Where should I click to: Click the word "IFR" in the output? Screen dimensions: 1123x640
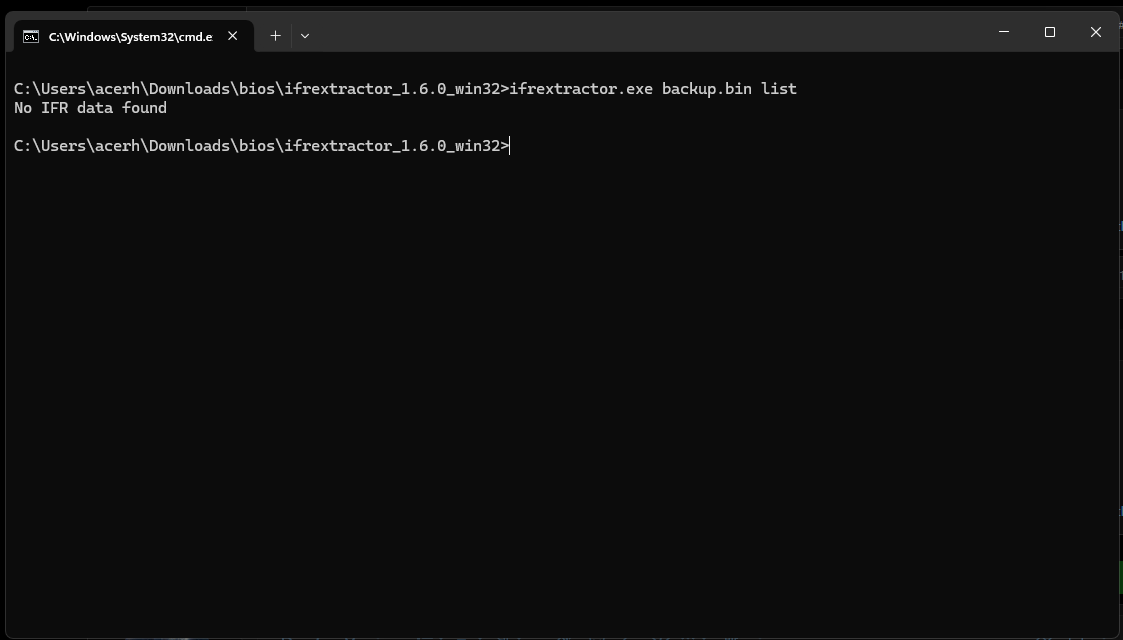(x=54, y=108)
